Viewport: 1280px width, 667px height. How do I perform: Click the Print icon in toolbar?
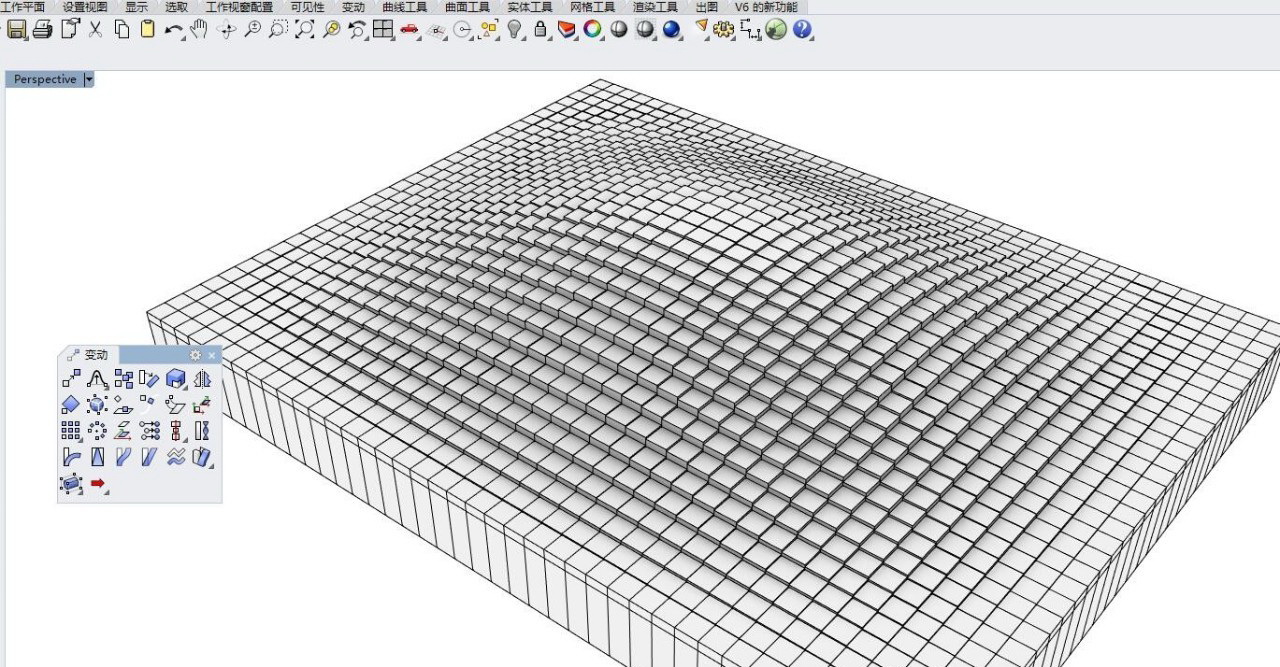point(42,30)
